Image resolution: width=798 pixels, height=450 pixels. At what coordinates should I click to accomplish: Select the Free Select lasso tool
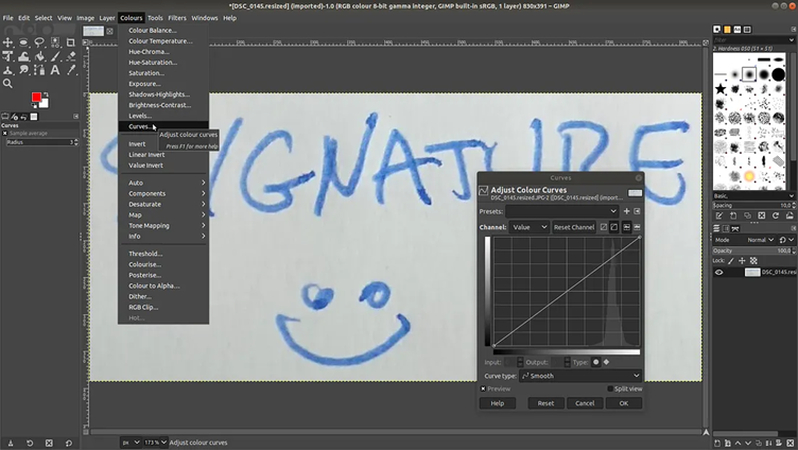(x=39, y=42)
